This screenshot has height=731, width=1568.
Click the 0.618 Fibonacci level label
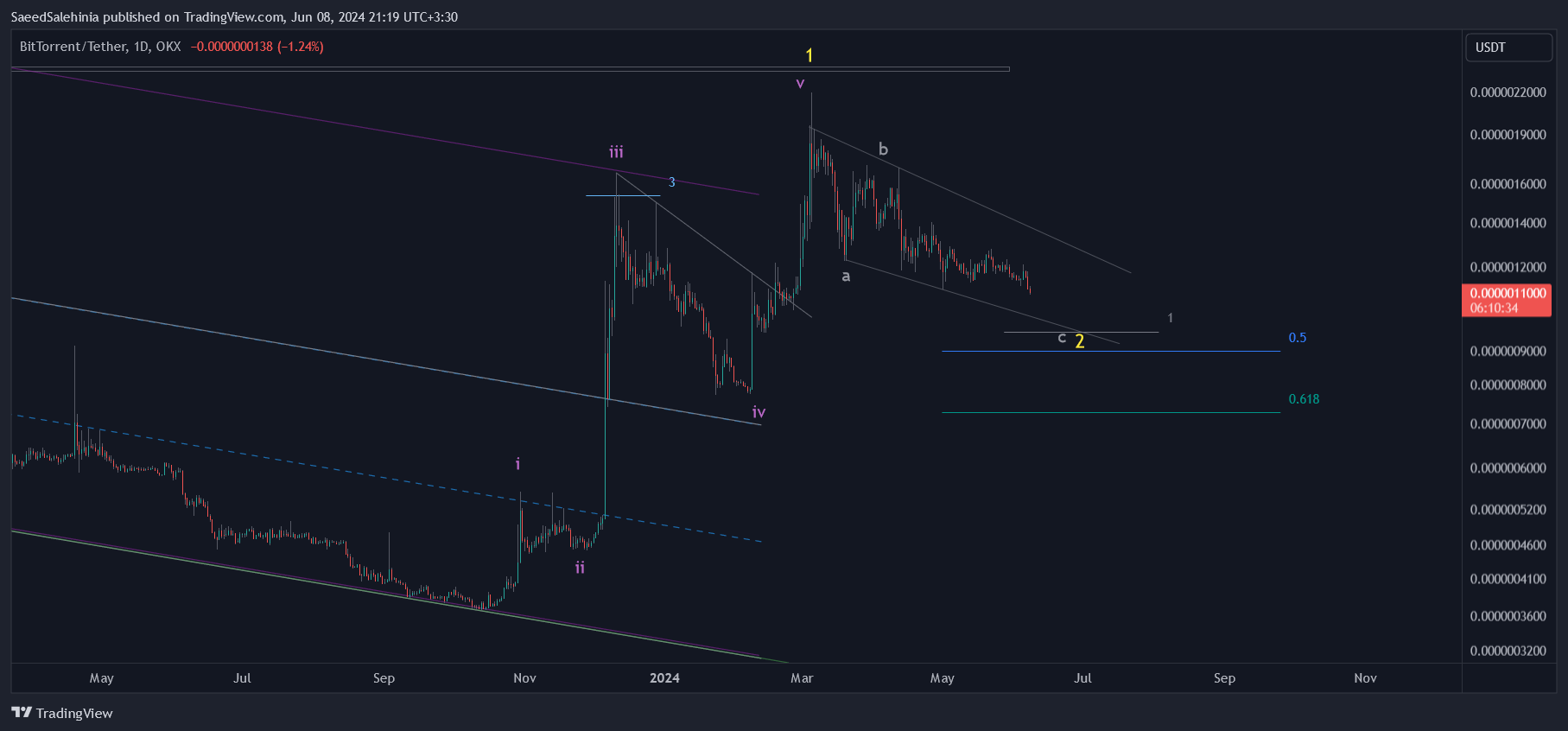[1304, 399]
